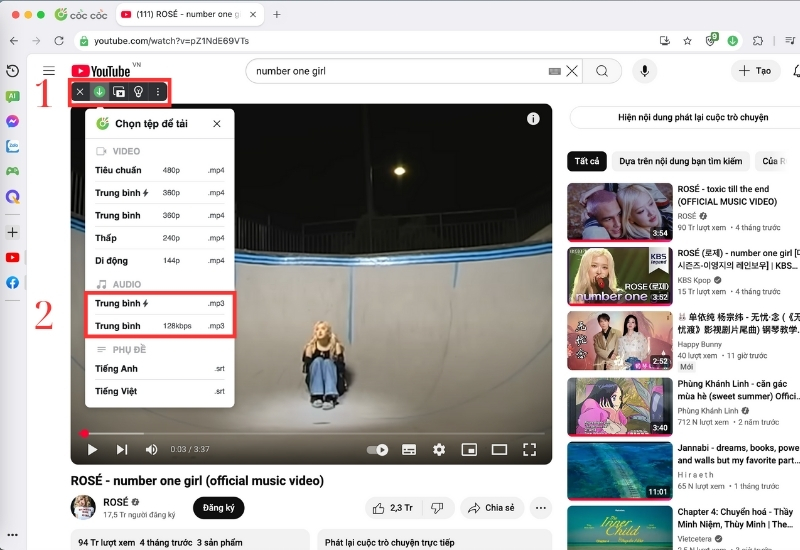Download Trung bình 128kbps mp3 audio
Viewport: 800px width, 550px height.
tap(160, 326)
